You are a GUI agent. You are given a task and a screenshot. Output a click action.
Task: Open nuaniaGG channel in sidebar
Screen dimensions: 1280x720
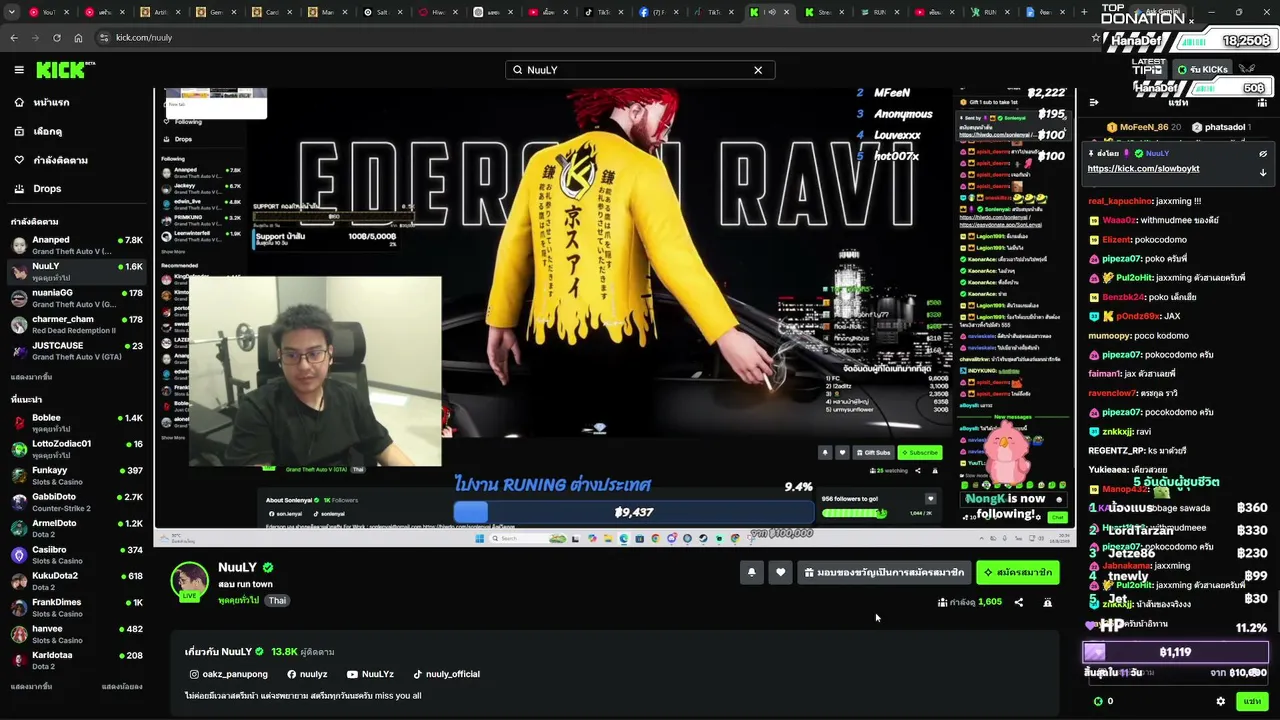tap(78, 298)
